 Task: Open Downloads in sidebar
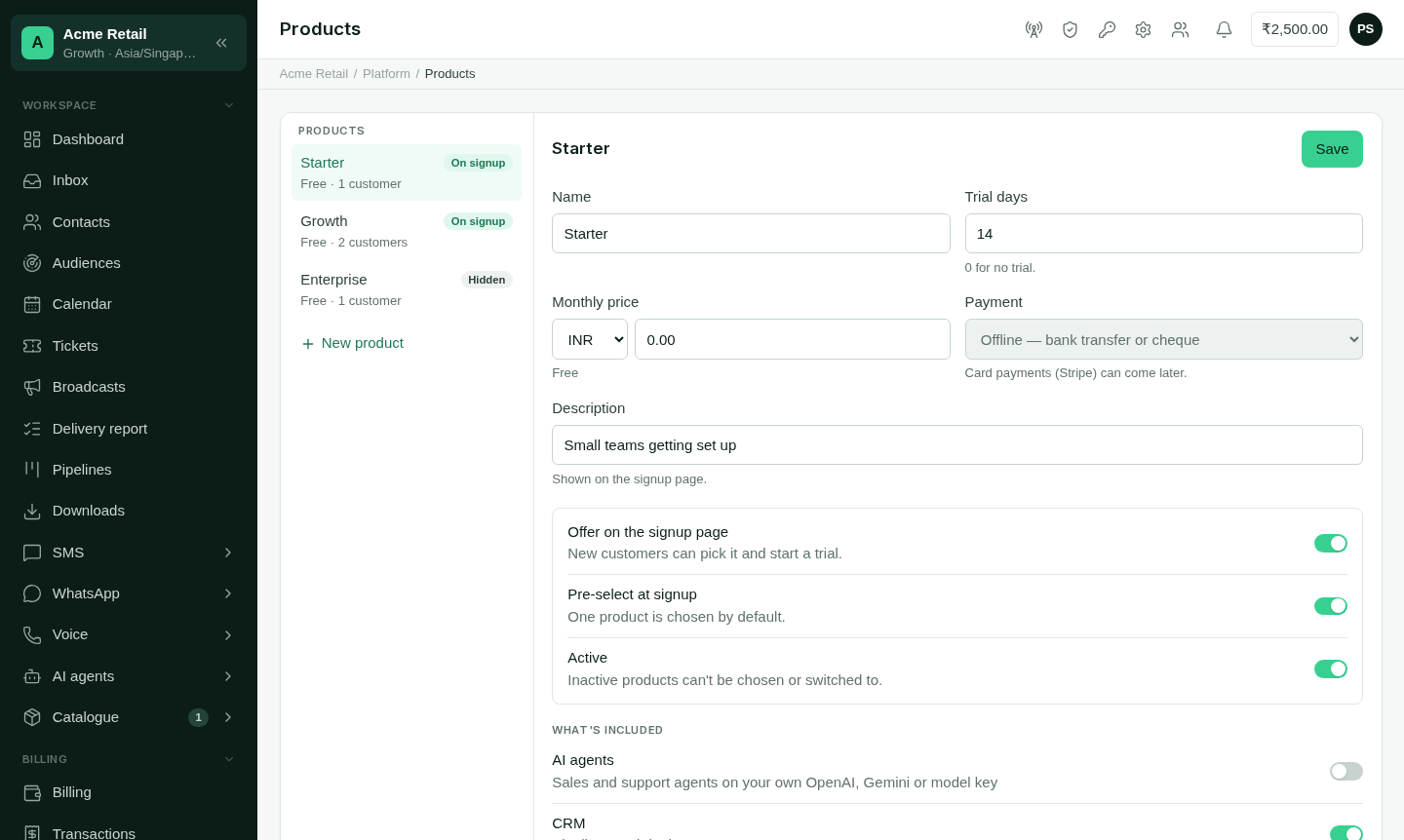129,511
